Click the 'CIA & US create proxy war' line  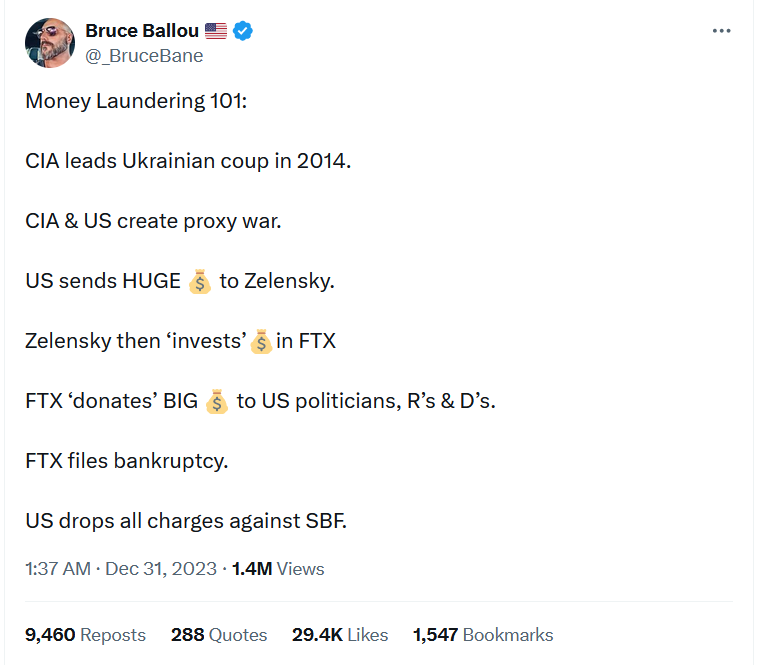click(x=153, y=222)
